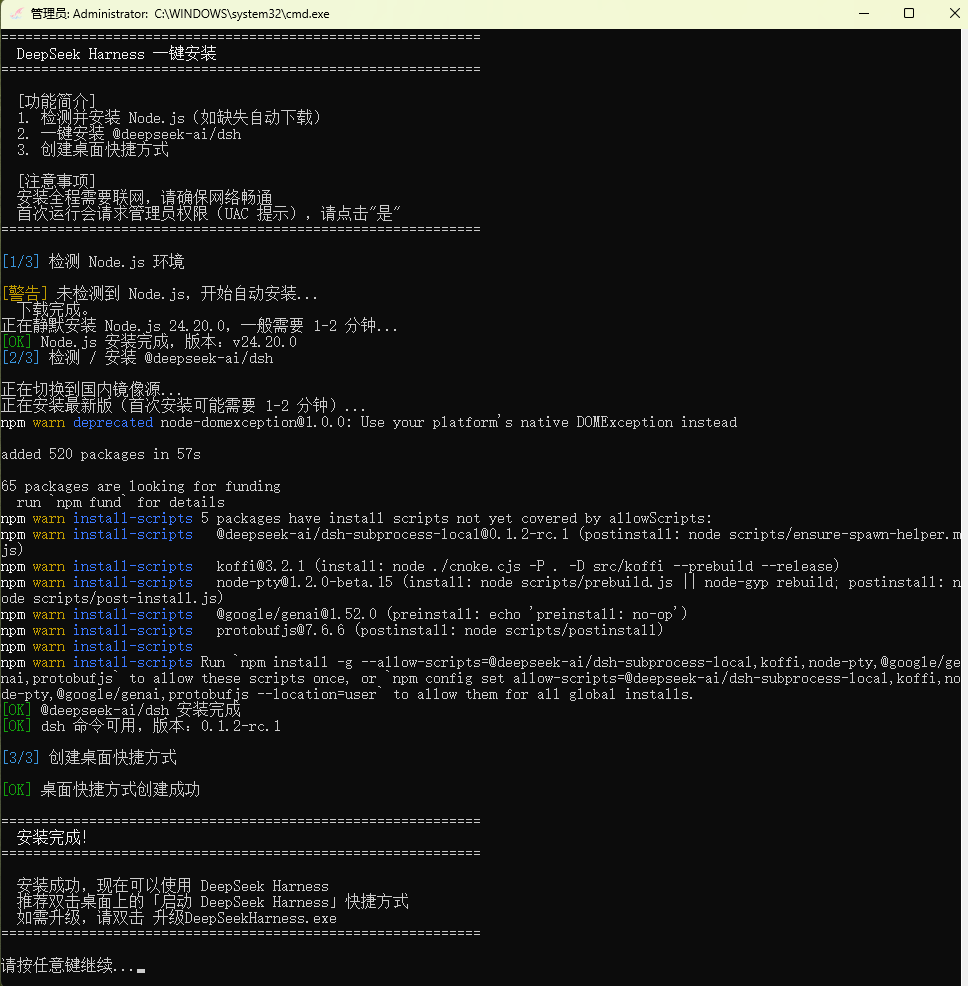Click '[OK] dsh 命令可用，版本：0.1.2-rc.1' line

(x=141, y=726)
